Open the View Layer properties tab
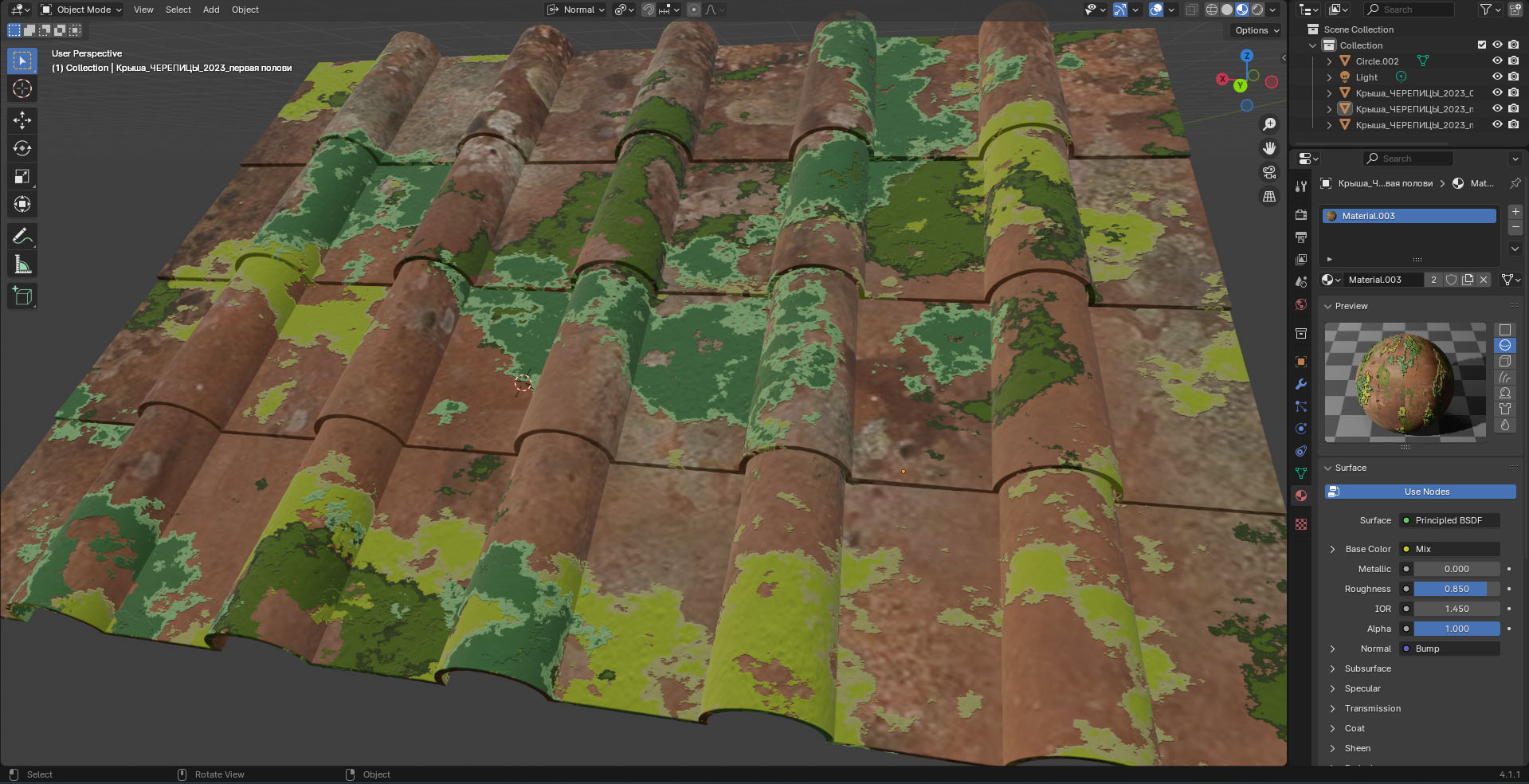Image resolution: width=1529 pixels, height=784 pixels. (x=1301, y=260)
